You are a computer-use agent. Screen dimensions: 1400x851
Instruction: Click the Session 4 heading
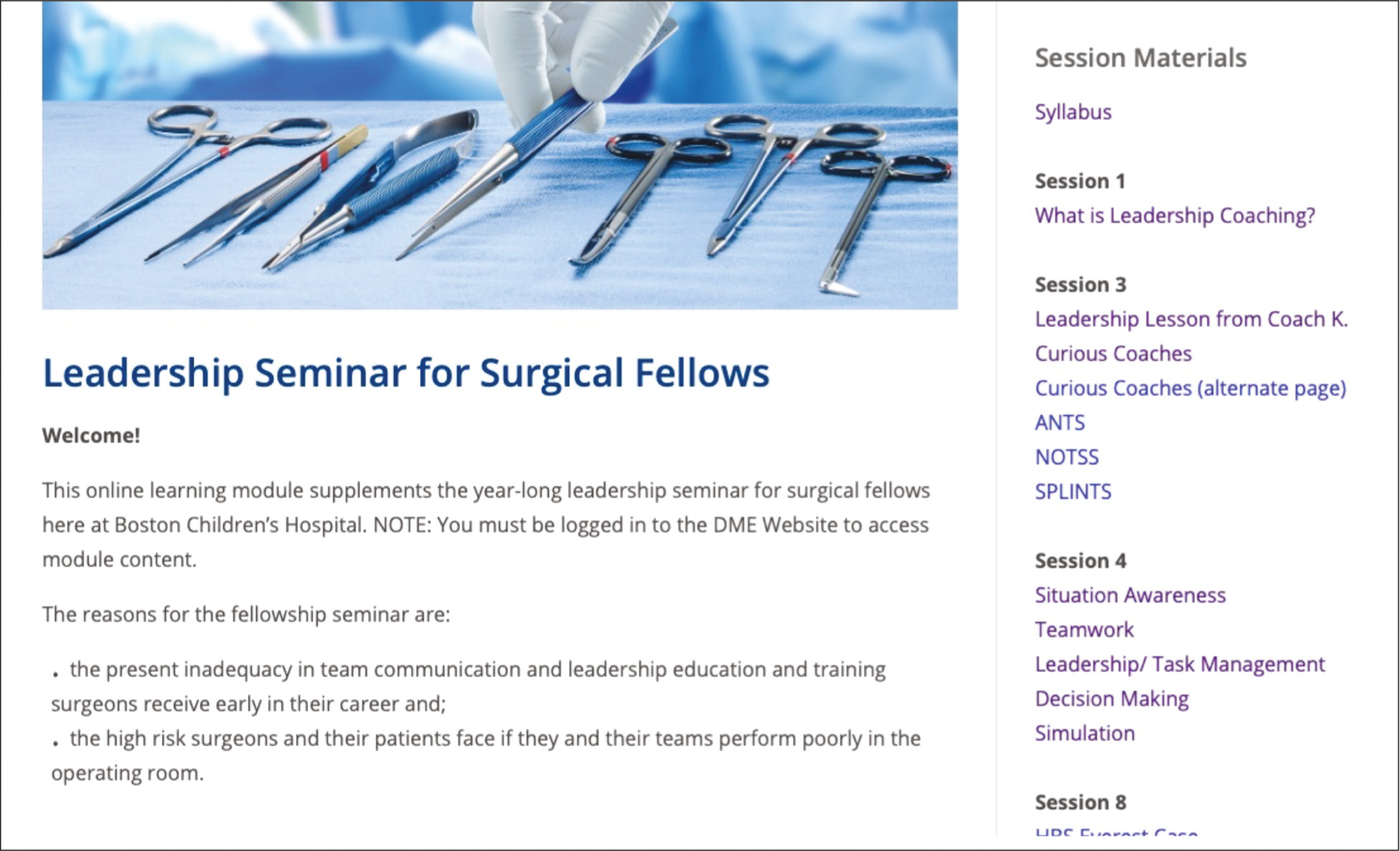click(1081, 561)
